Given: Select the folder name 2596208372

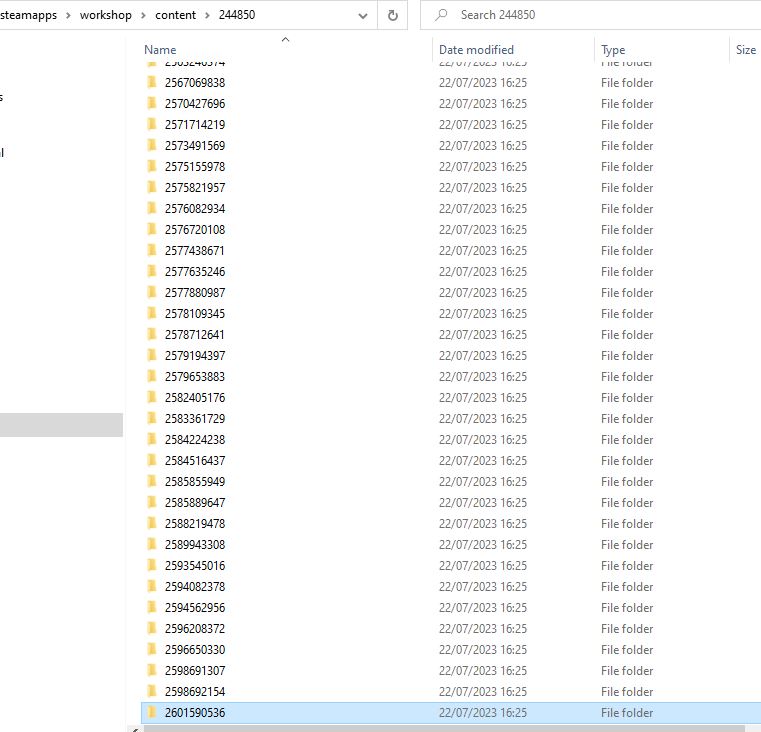Looking at the screenshot, I should 195,629.
